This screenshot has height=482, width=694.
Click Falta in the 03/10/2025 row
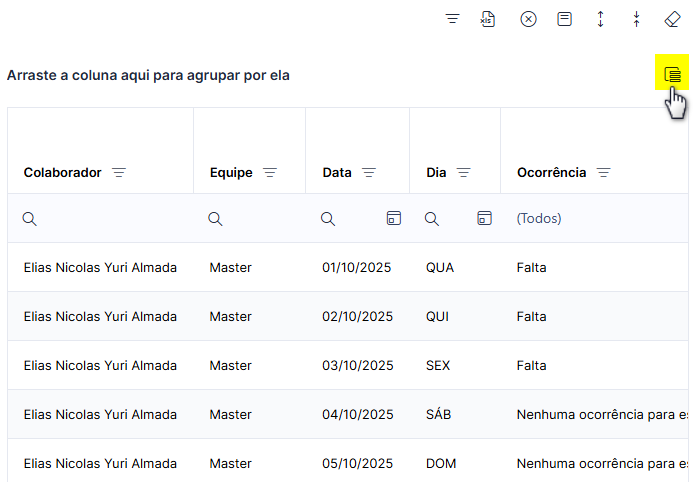(x=532, y=366)
